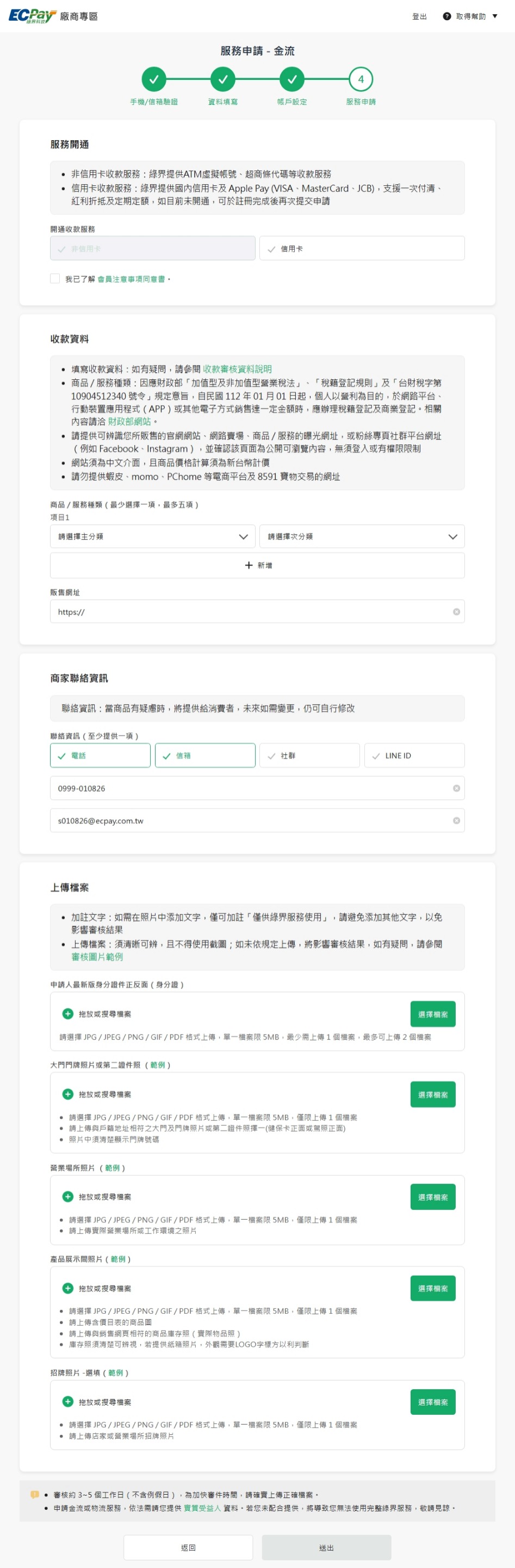Click the 取得幫助 question mark icon
Image resolution: width=515 pixels, height=1568 pixels.
pos(446,16)
